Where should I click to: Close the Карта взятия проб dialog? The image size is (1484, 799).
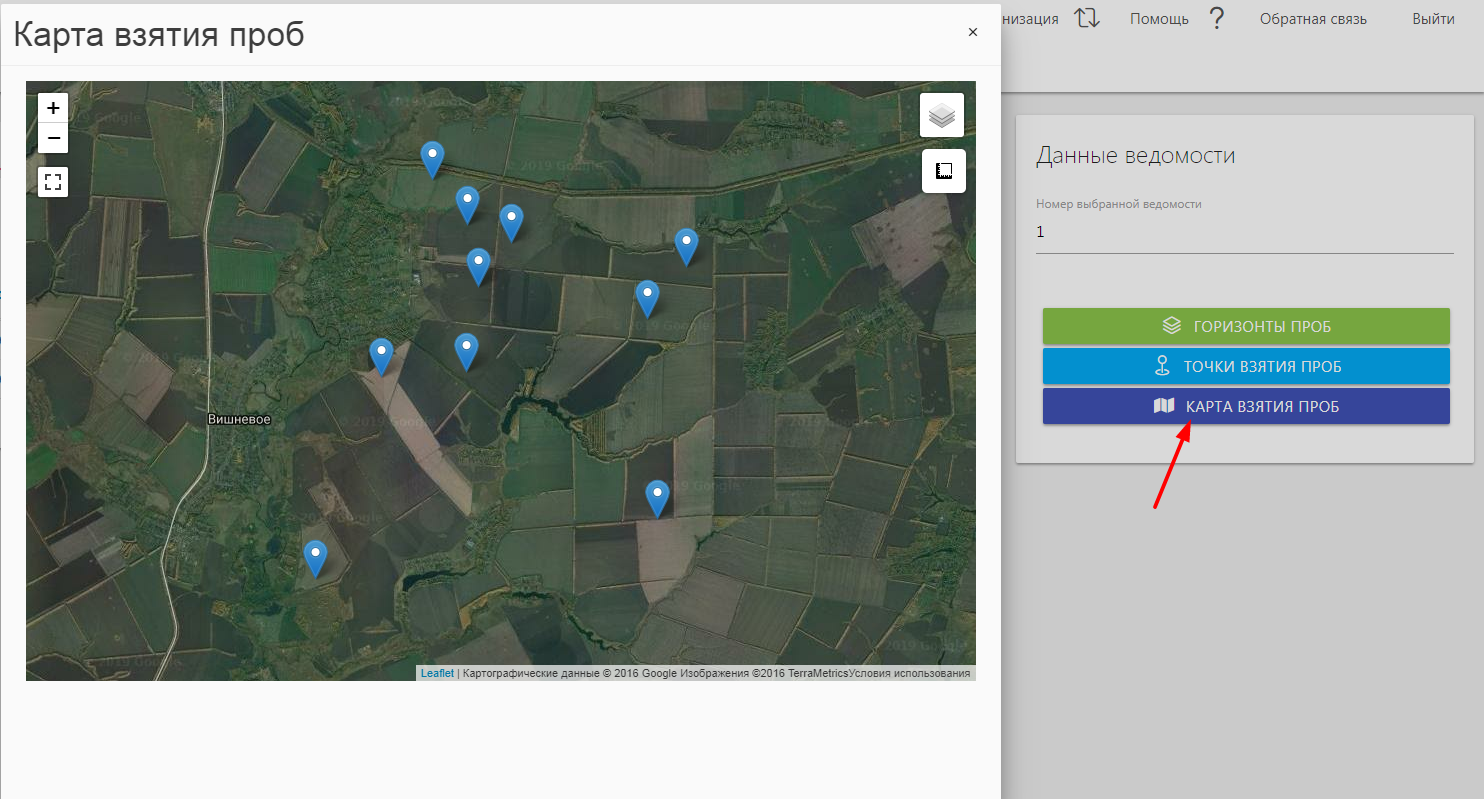click(972, 32)
